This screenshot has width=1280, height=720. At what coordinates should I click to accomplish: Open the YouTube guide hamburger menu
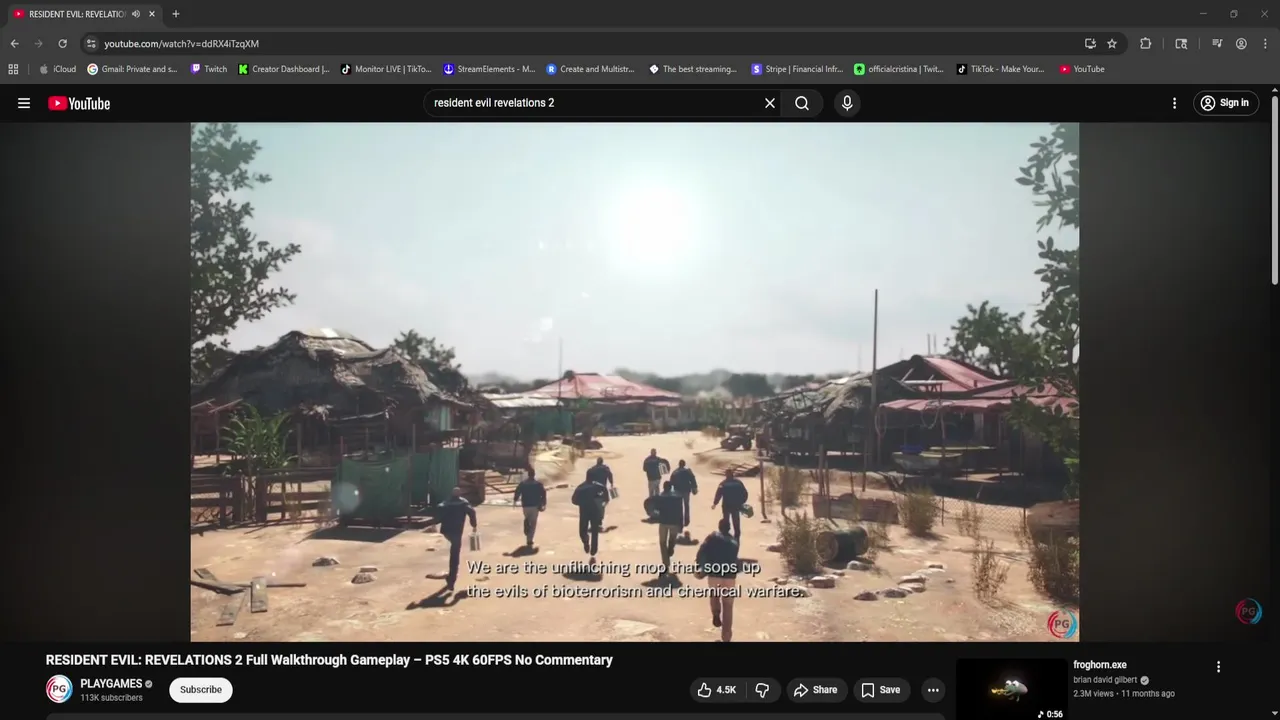24,103
